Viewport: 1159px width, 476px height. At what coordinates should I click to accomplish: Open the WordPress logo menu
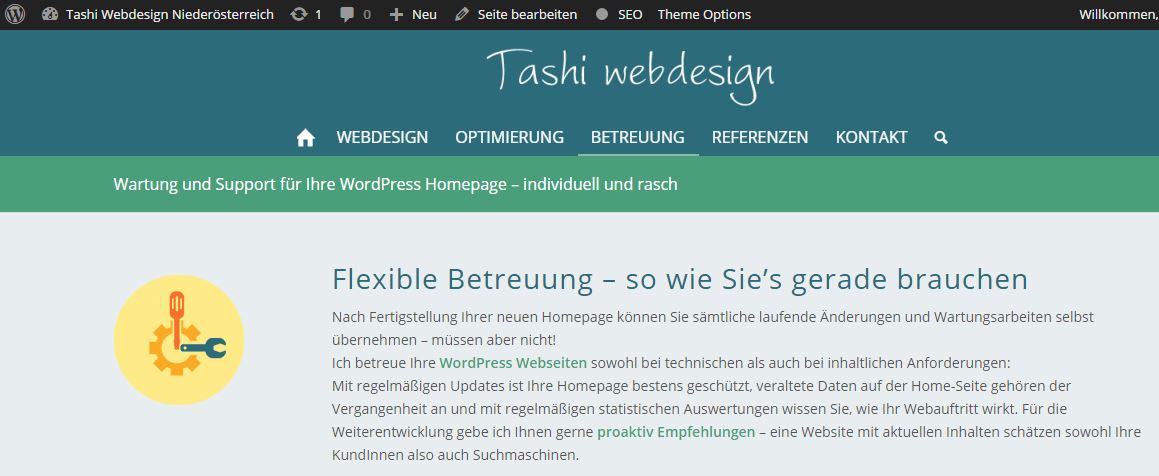click(x=15, y=14)
